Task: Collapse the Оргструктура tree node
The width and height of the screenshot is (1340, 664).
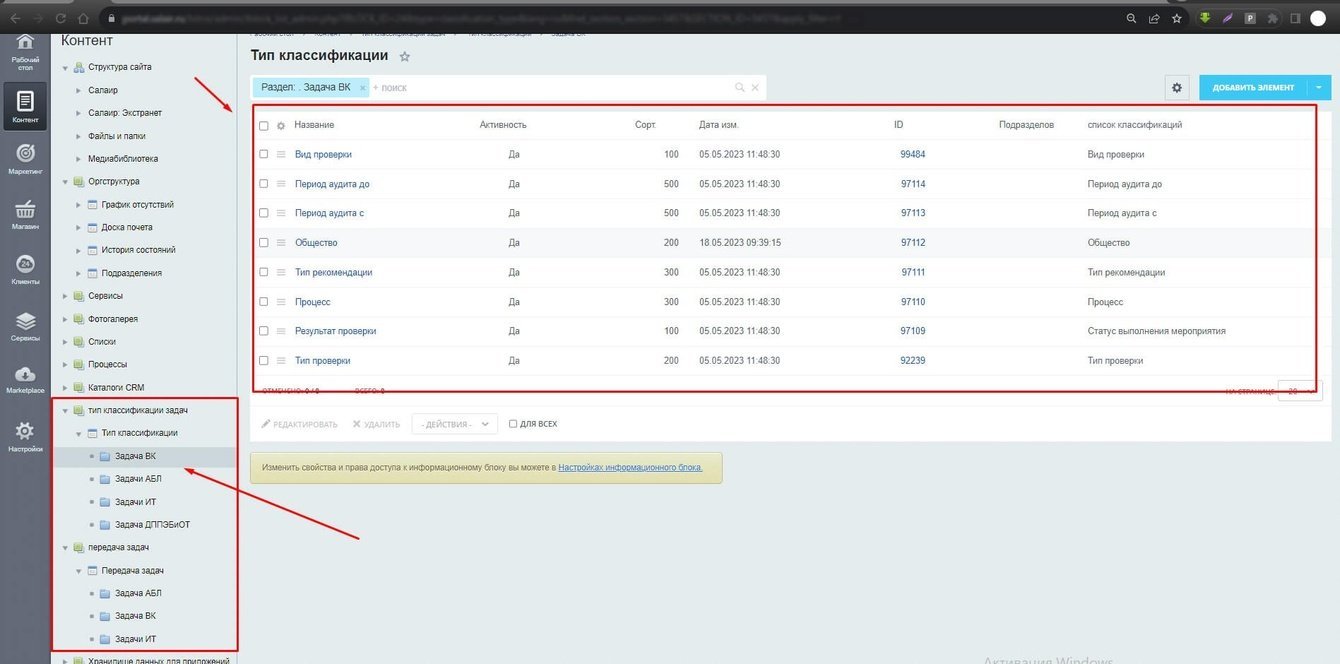Action: [65, 182]
